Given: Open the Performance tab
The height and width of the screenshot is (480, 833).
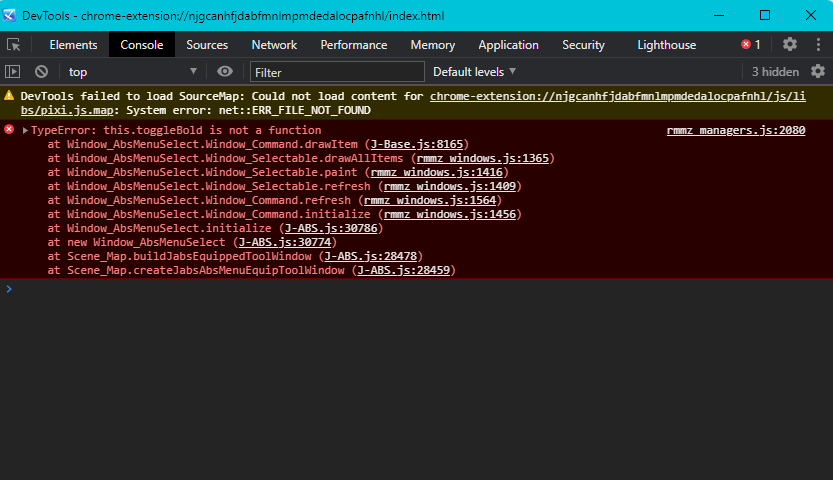Looking at the screenshot, I should [354, 45].
